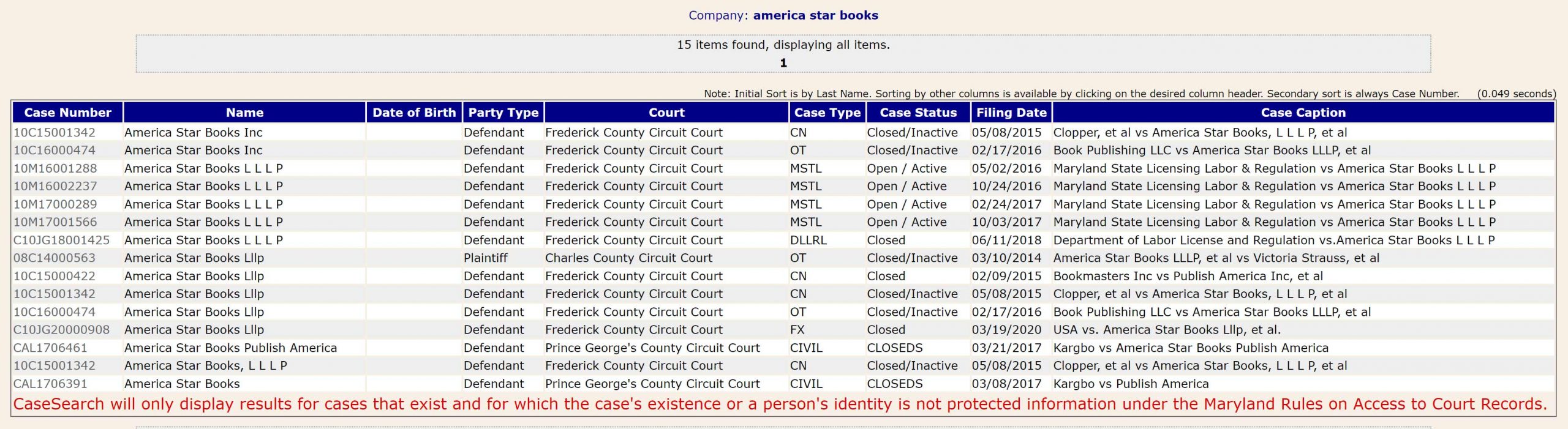1568x429 pixels.
Task: Sort results by Case Number column
Action: click(67, 113)
